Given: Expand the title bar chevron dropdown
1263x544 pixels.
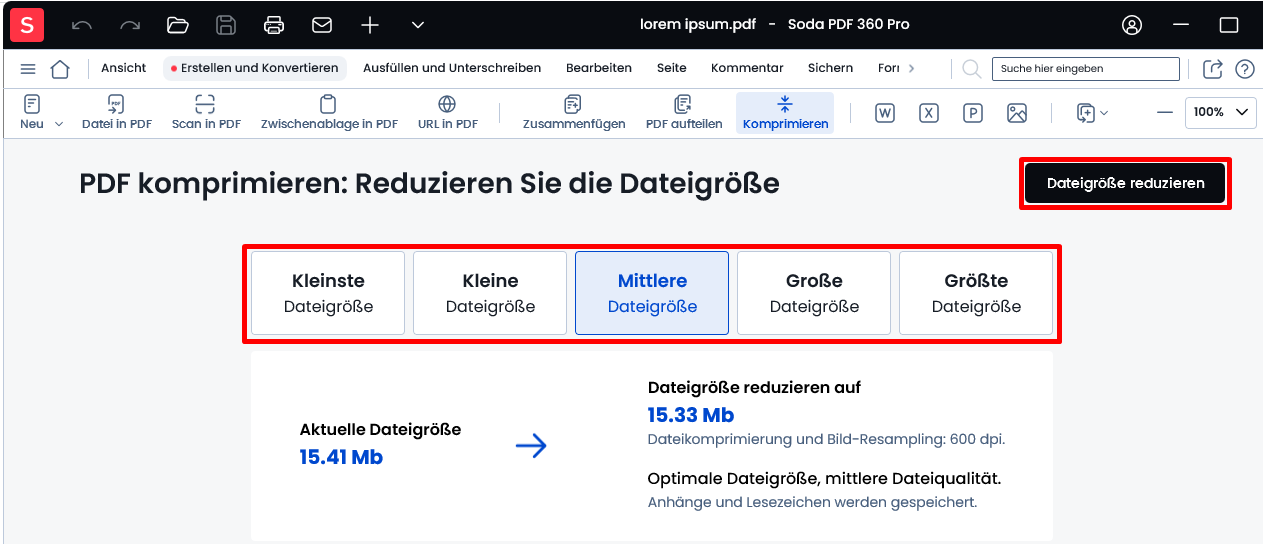Looking at the screenshot, I should (418, 25).
